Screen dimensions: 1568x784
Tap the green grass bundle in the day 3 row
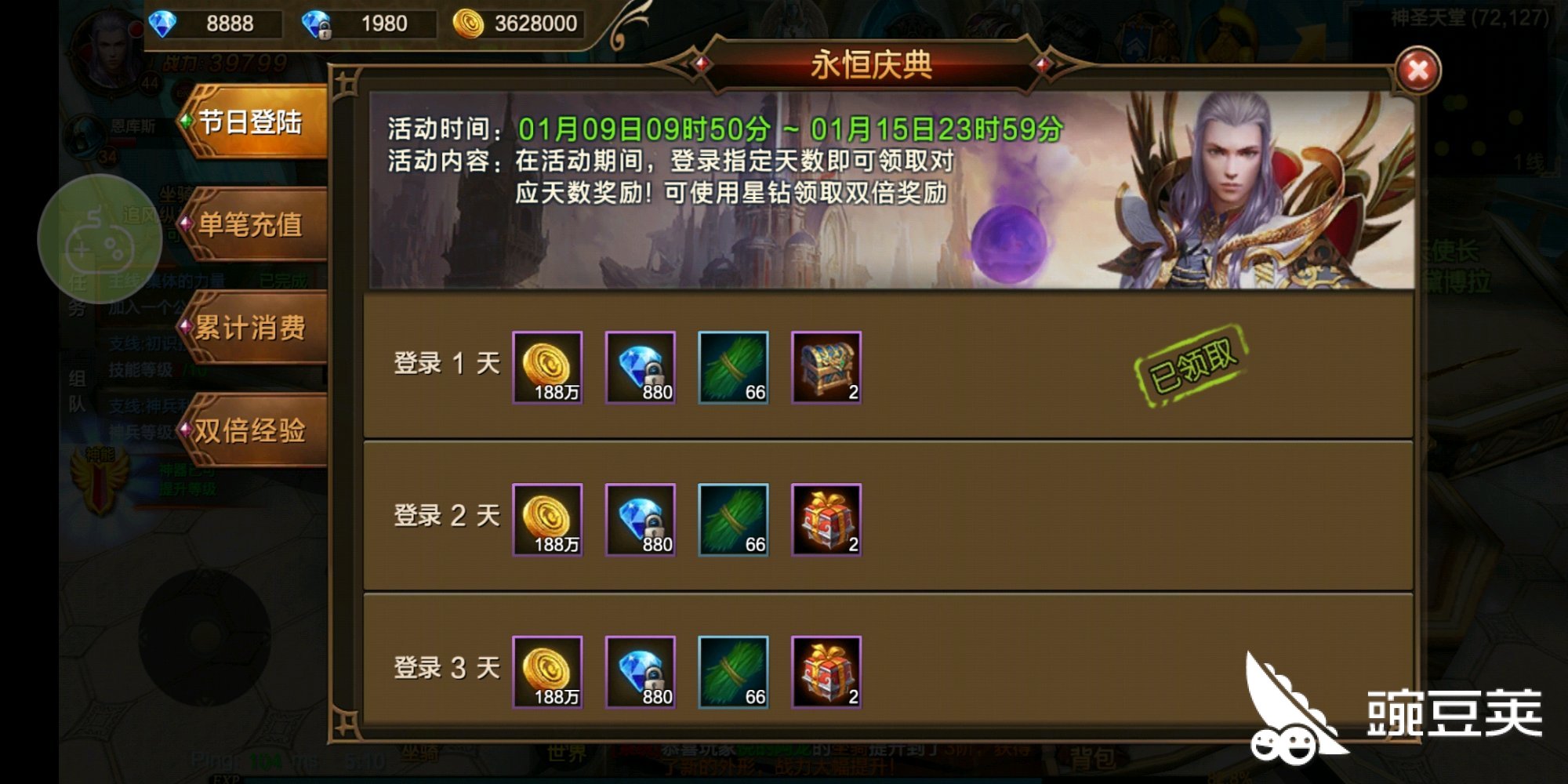pos(733,672)
